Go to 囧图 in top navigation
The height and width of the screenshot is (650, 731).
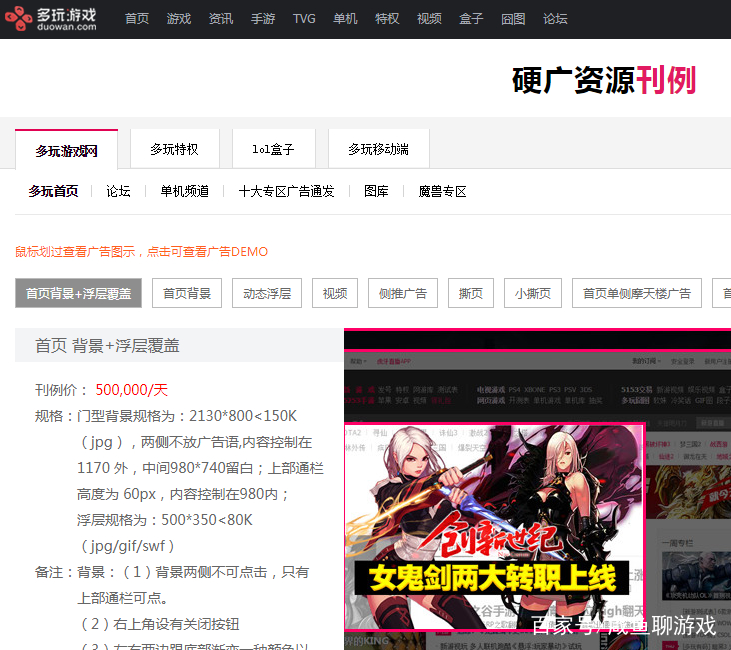pos(513,19)
